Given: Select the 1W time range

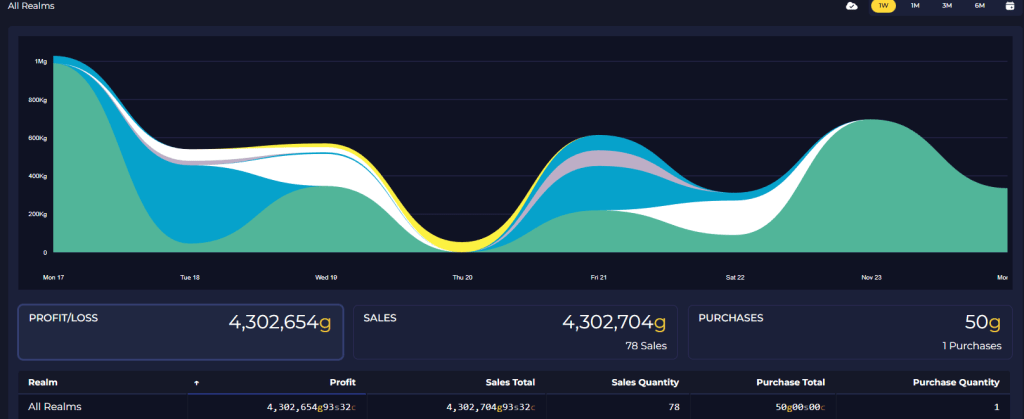Looking at the screenshot, I should click(x=883, y=6).
